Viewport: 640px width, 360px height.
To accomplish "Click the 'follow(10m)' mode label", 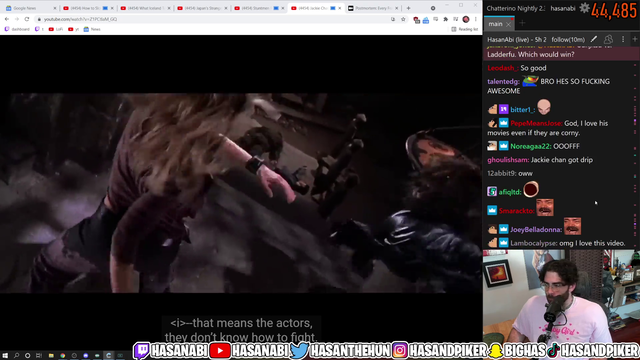I will tap(568, 40).
